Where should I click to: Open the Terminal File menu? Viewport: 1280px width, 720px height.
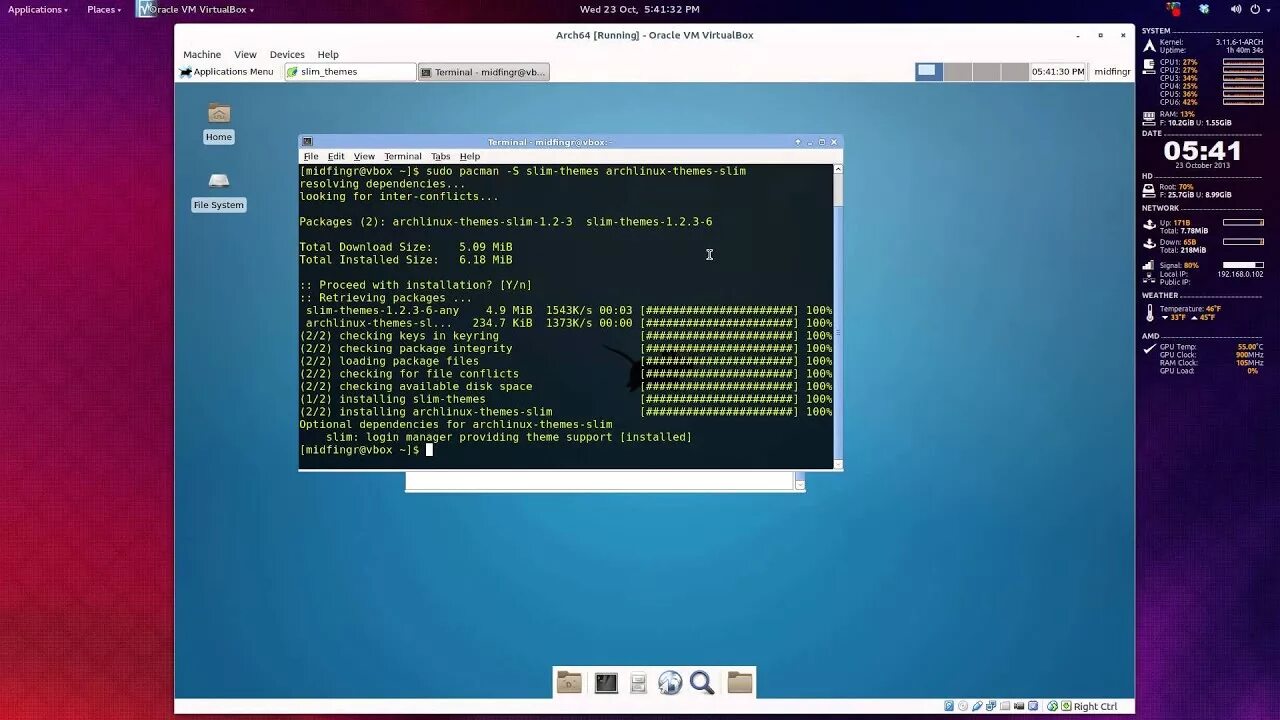click(x=311, y=156)
